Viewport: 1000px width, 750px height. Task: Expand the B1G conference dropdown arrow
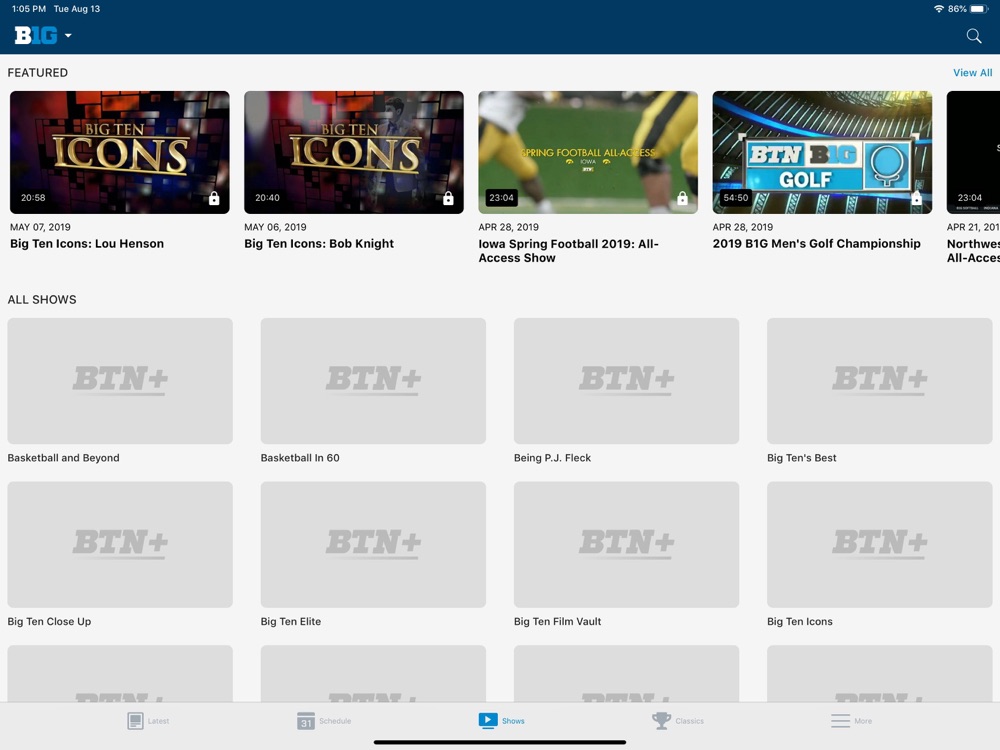click(x=68, y=36)
